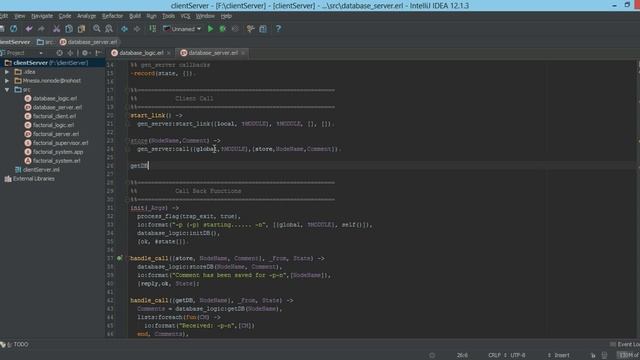Viewport: 640px width, 360px height.
Task: Hide the Project tool window
Action: pos(98,53)
